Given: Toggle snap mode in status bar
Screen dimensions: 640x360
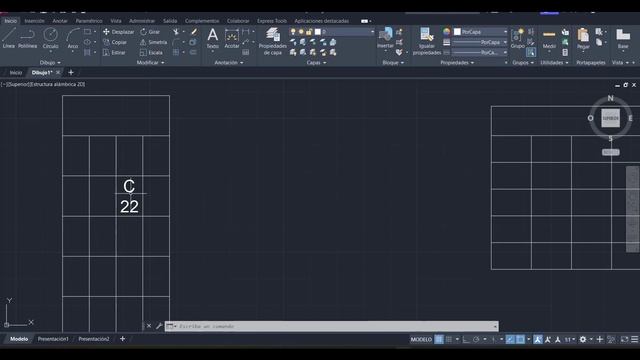Looking at the screenshot, I should 449,340.
